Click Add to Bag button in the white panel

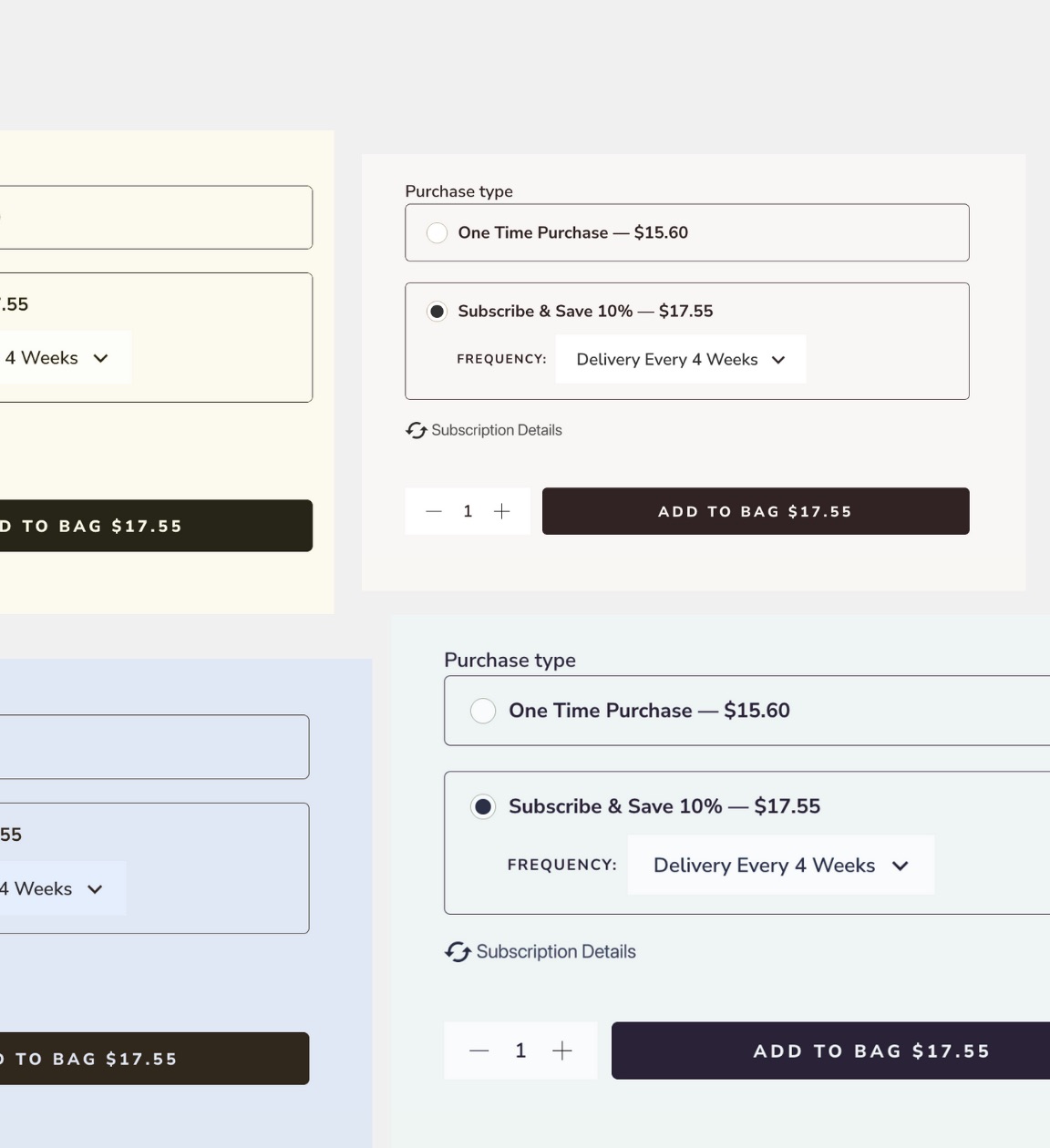[755, 511]
